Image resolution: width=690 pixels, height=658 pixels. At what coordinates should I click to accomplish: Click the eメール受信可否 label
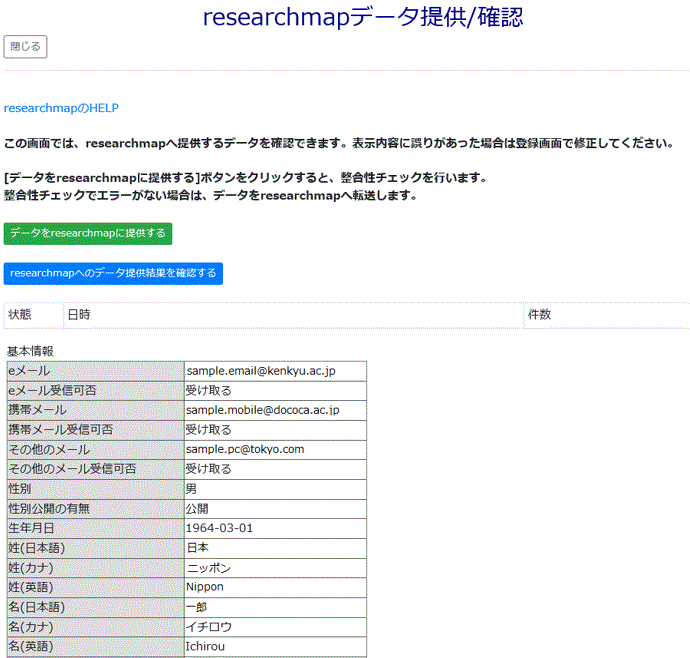[95, 391]
